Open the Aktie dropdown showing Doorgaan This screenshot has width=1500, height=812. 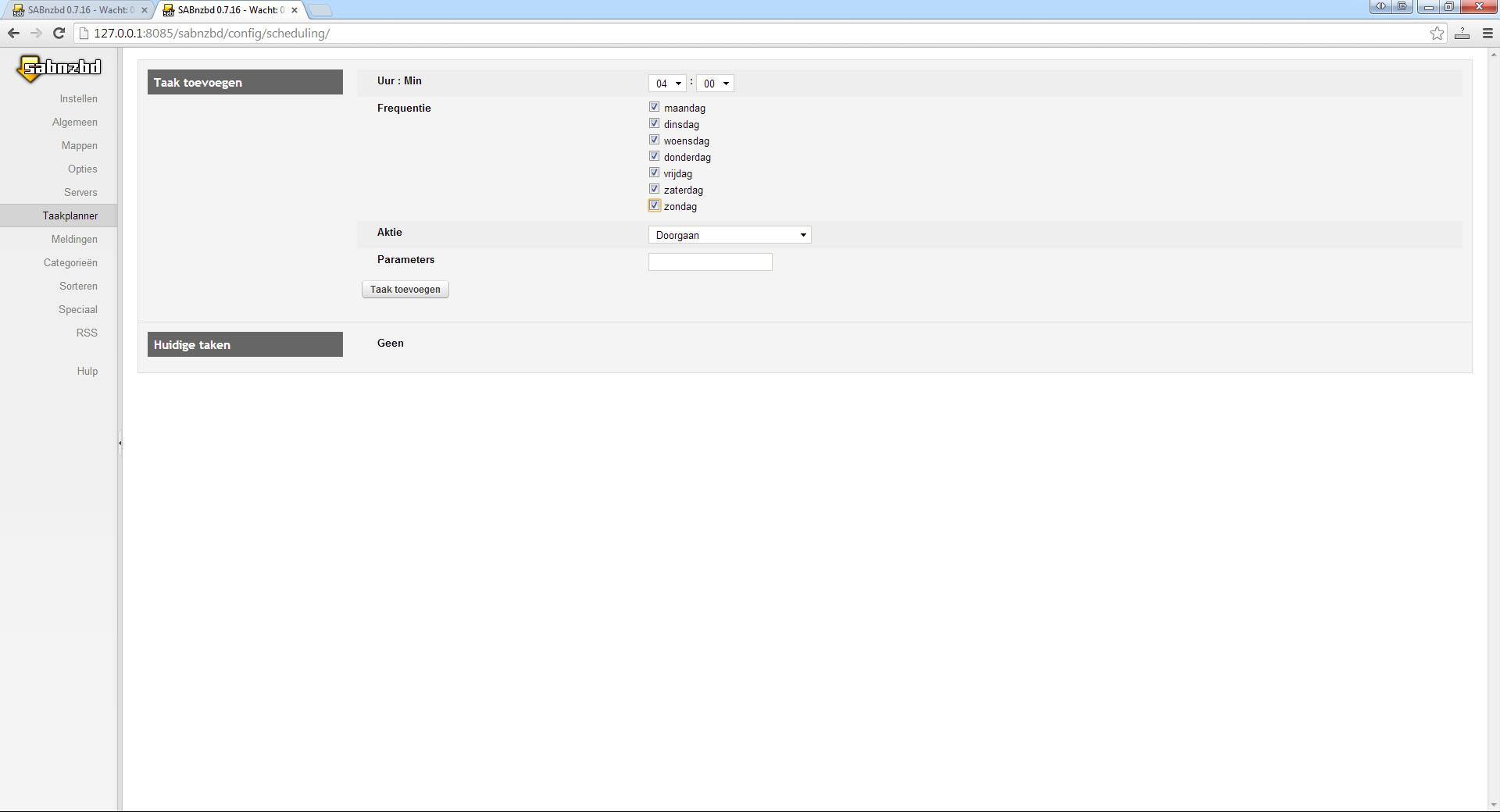pyautogui.click(x=730, y=235)
